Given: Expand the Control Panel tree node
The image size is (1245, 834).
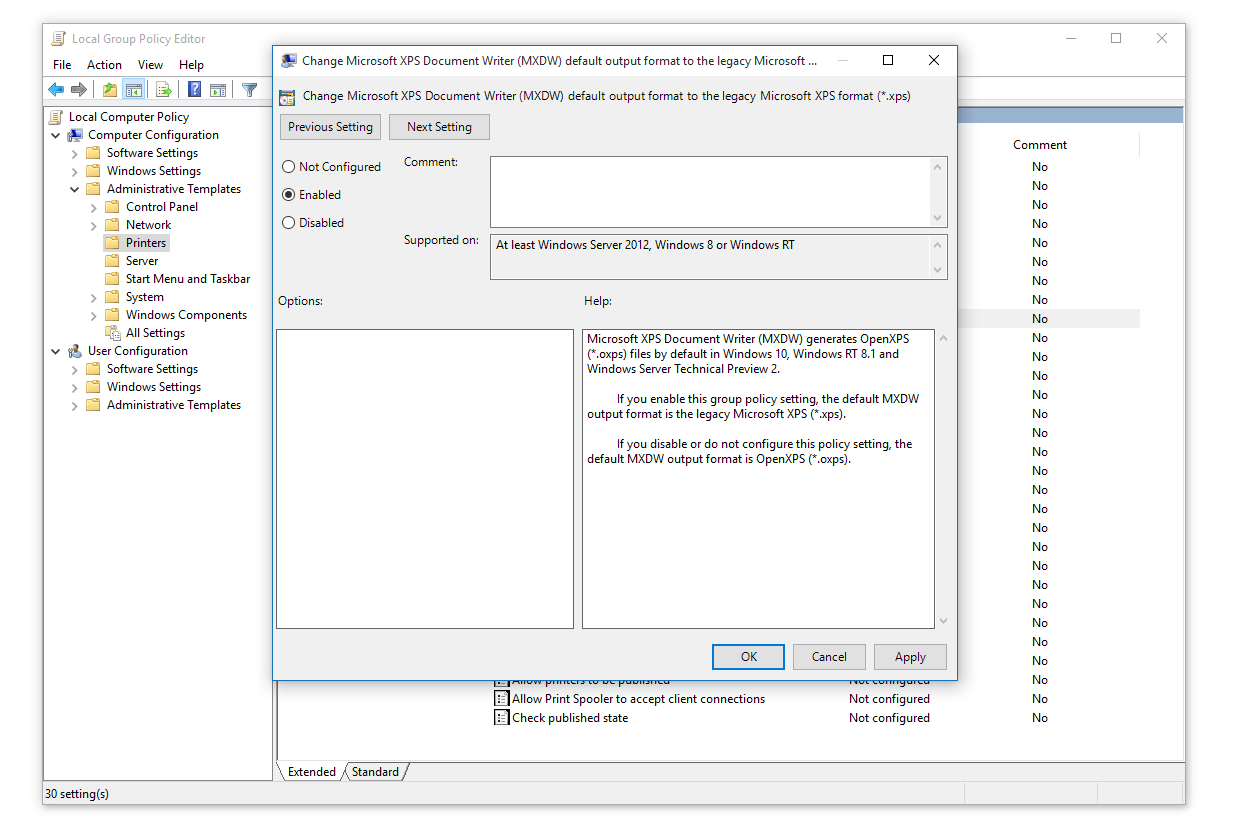Looking at the screenshot, I should [94, 207].
